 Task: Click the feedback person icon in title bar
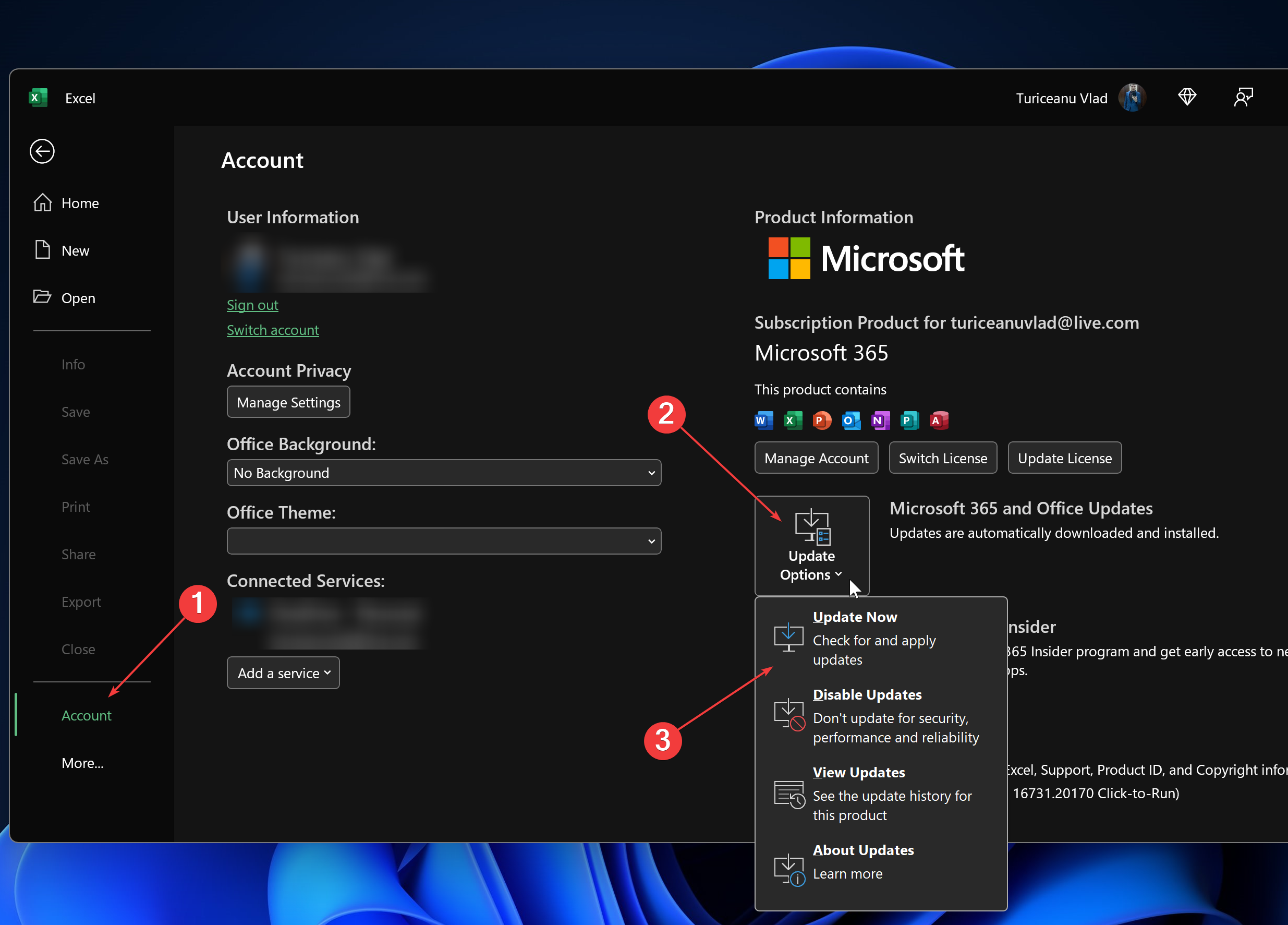click(1243, 97)
